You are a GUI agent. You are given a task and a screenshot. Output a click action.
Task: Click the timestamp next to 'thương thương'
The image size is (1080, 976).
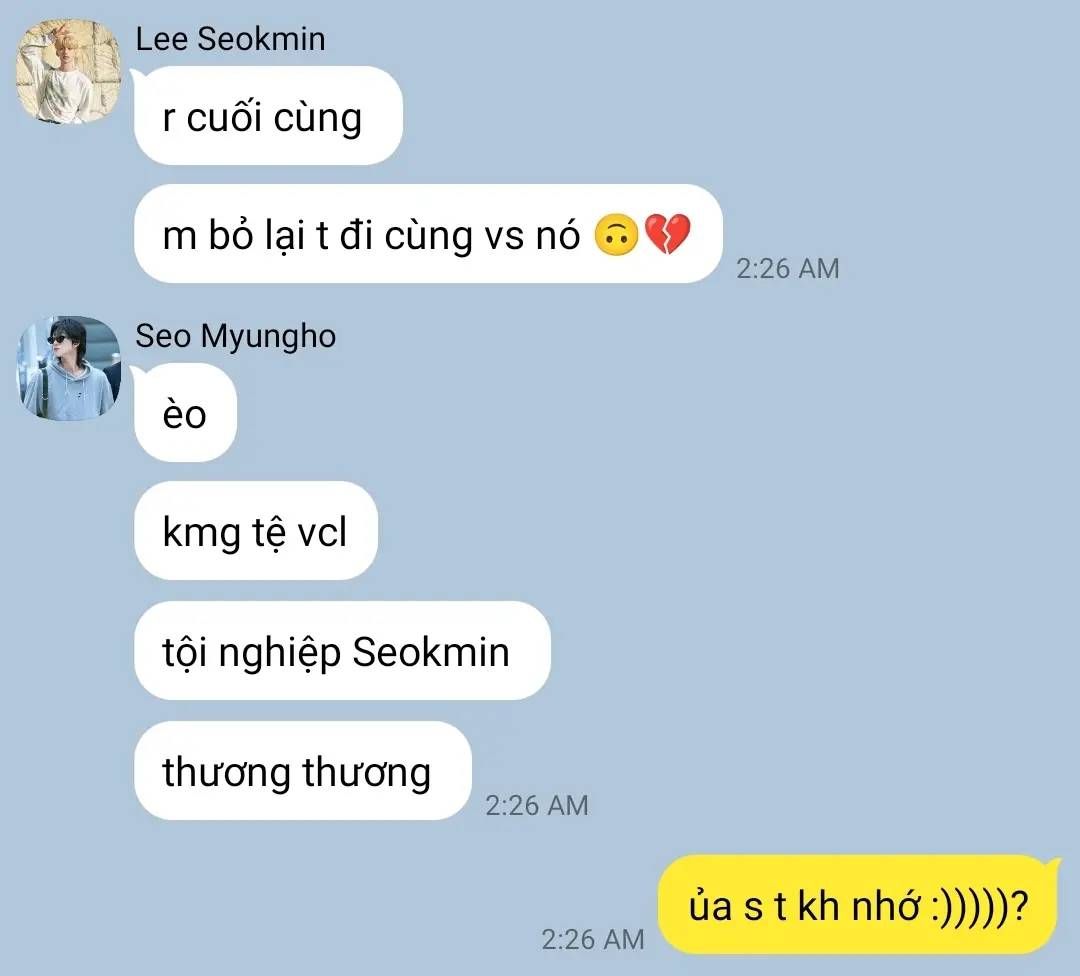pyautogui.click(x=537, y=805)
